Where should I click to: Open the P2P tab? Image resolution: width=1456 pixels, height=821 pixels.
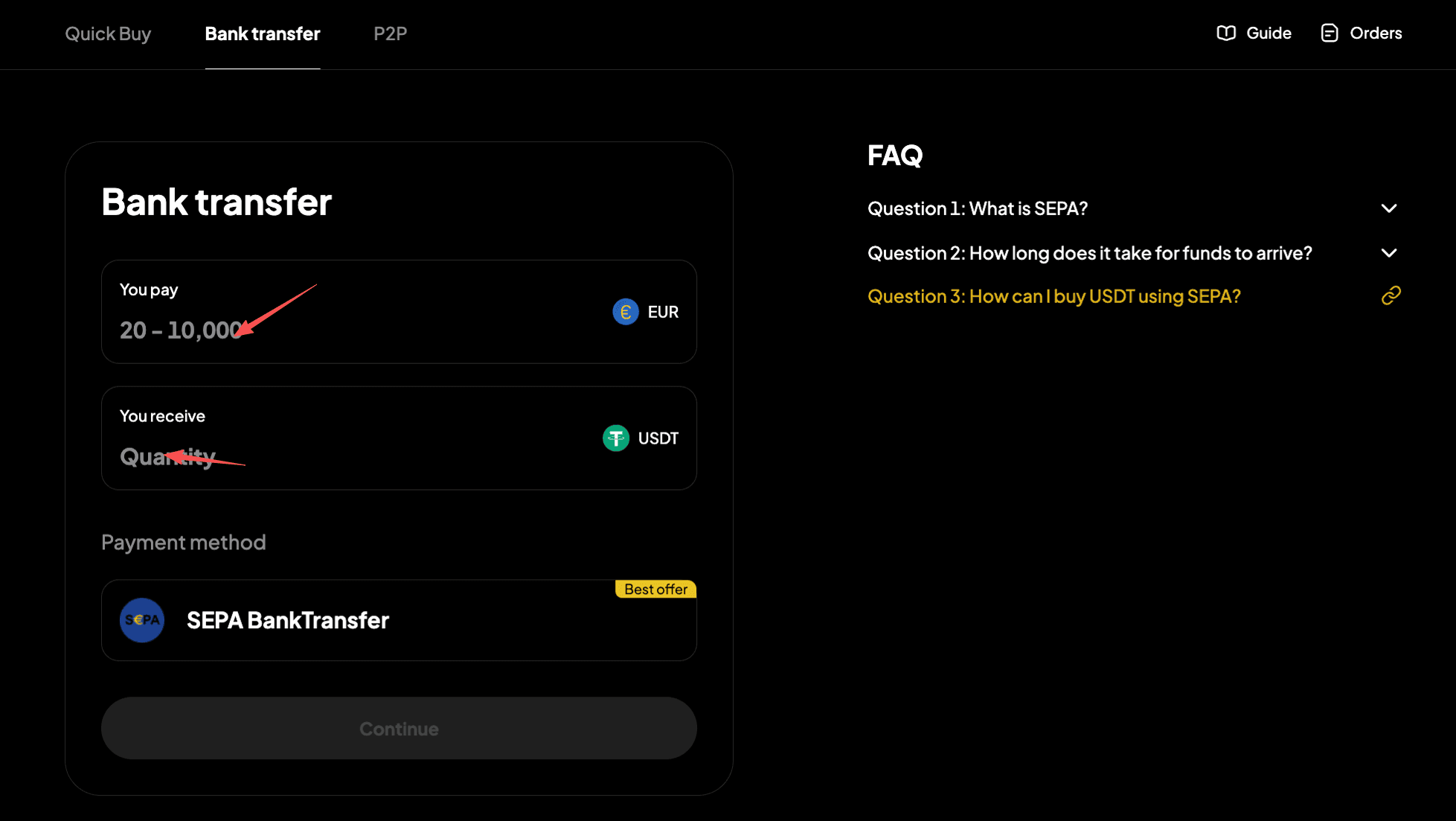pyautogui.click(x=390, y=33)
